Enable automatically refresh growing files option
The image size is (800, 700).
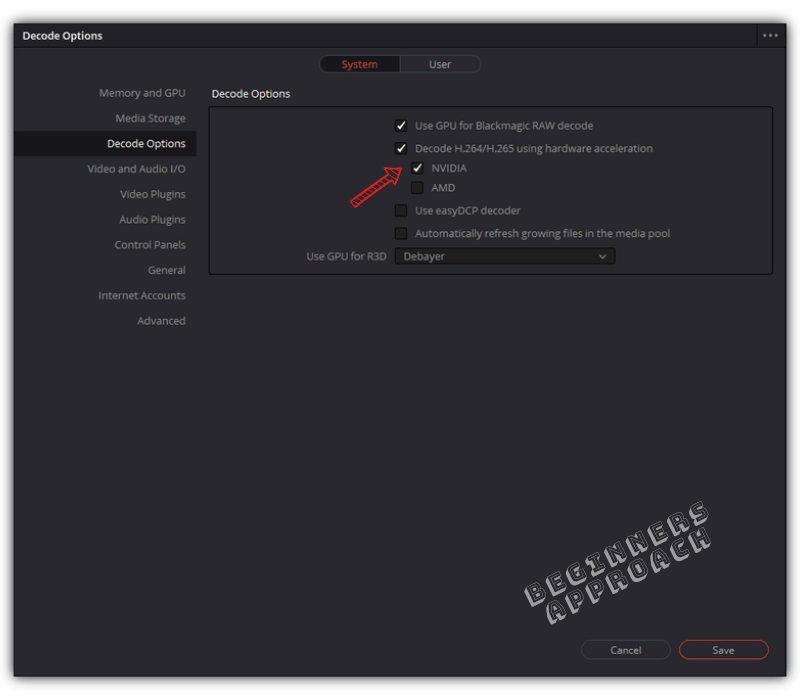(399, 232)
